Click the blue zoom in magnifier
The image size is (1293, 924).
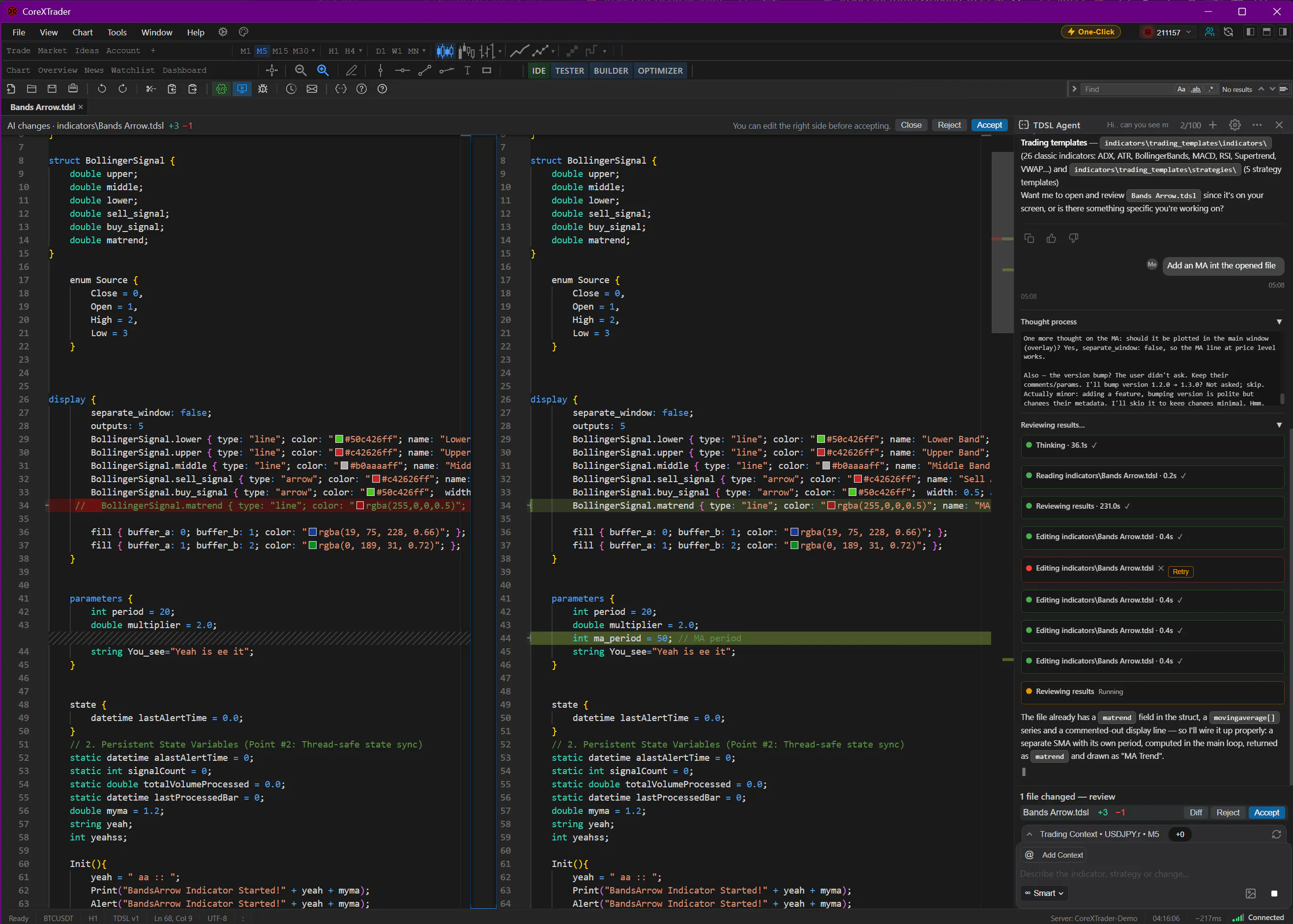[323, 71]
